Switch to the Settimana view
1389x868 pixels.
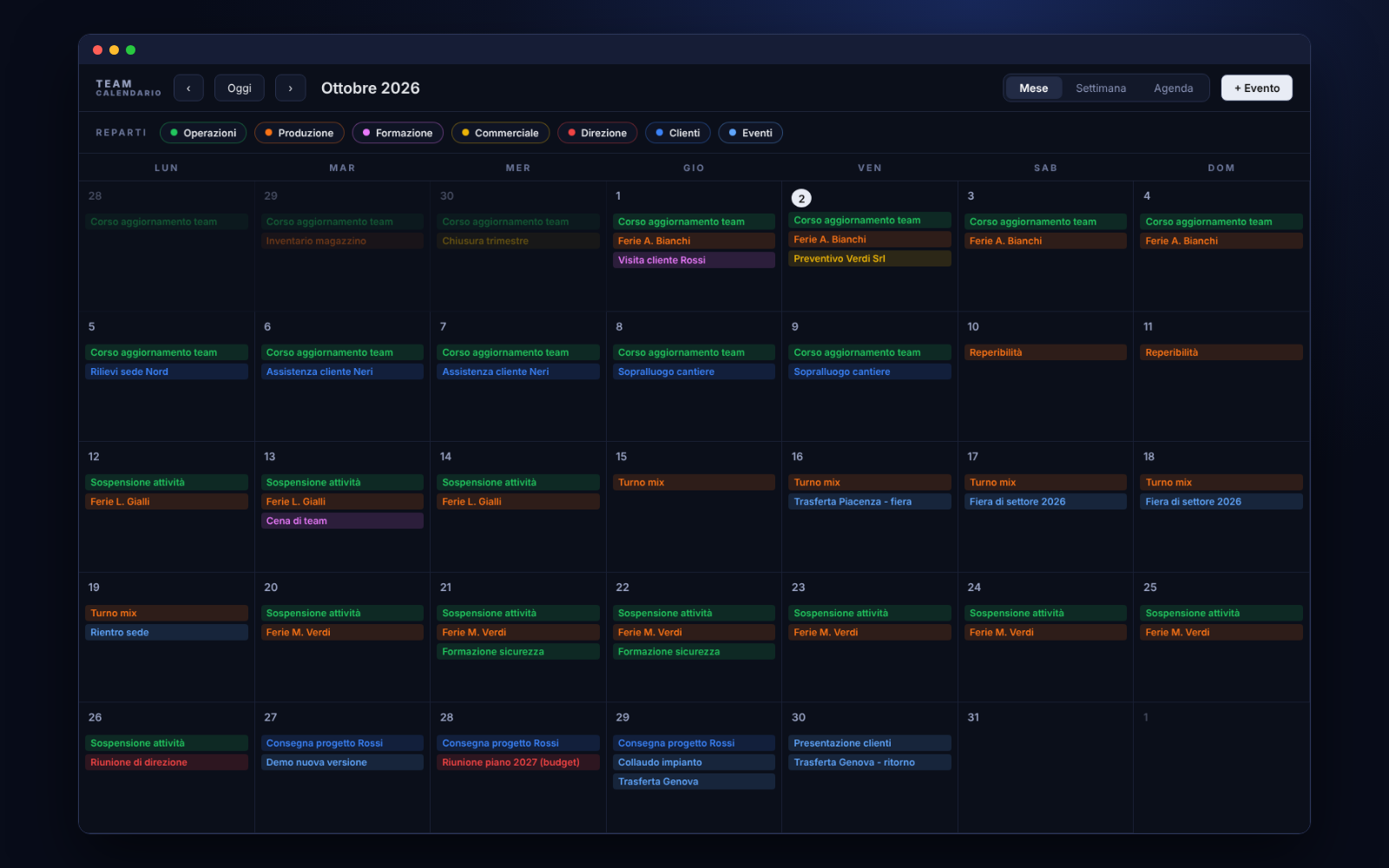coord(1101,88)
